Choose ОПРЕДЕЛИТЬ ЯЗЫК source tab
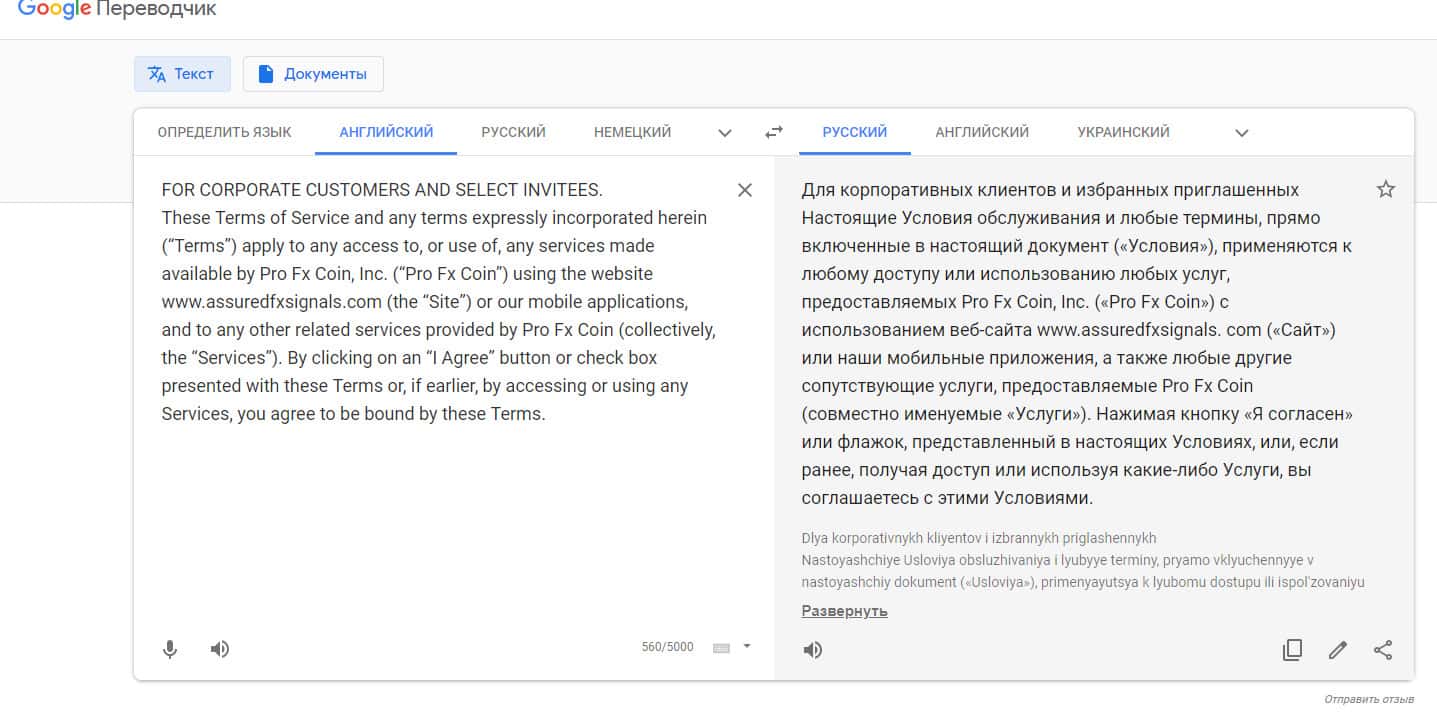This screenshot has height=713, width=1437. (x=224, y=132)
